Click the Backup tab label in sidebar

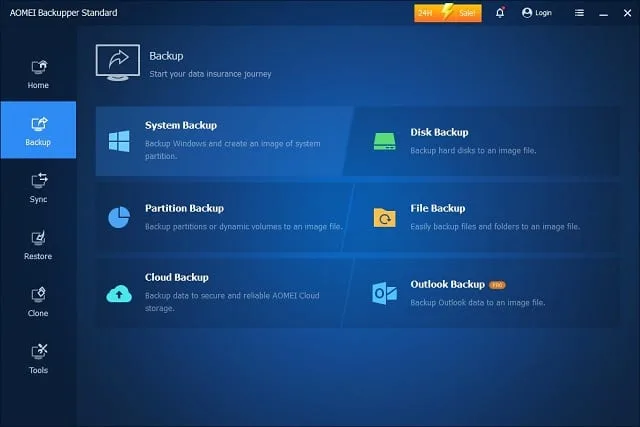click(38, 142)
